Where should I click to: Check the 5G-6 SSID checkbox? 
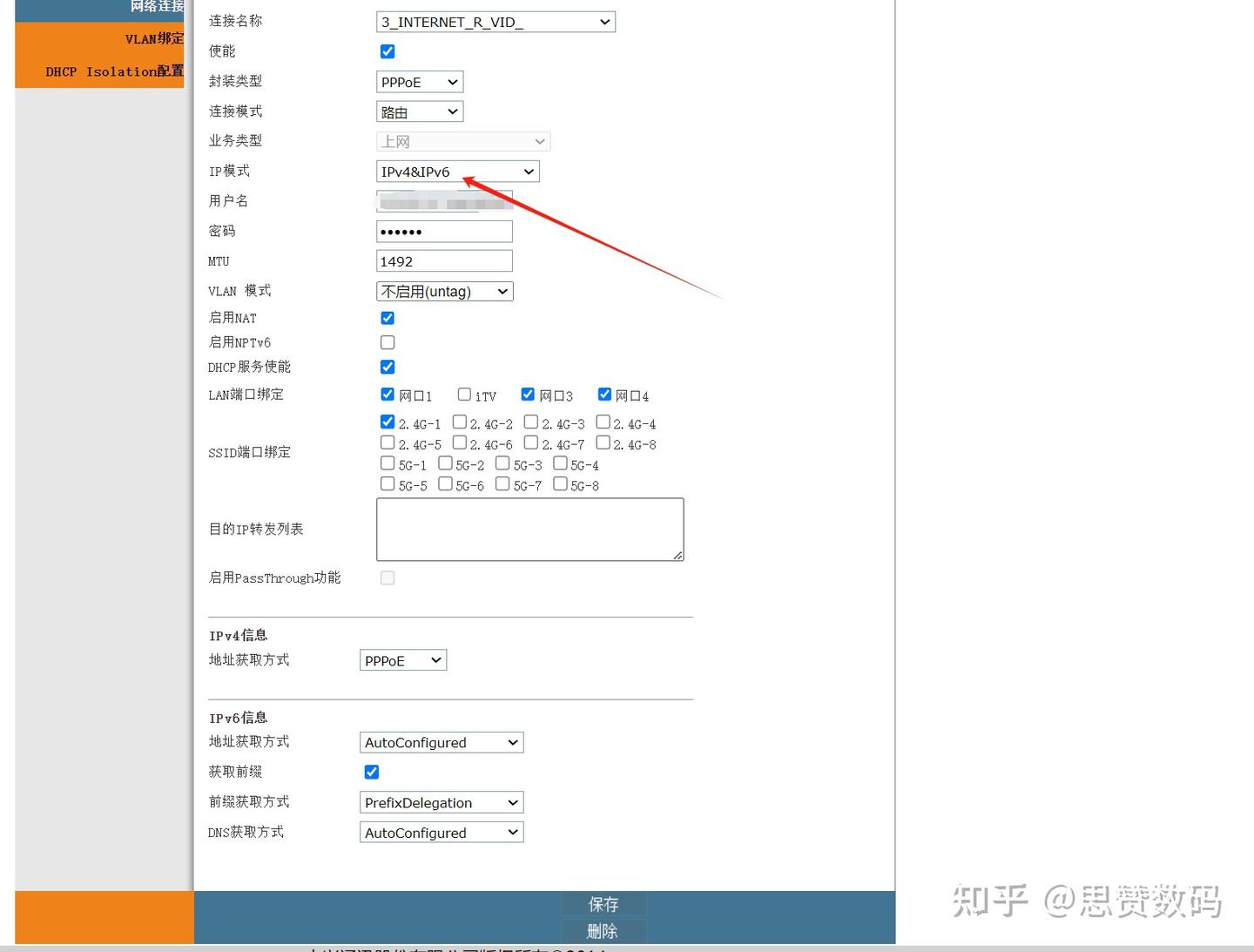tap(445, 483)
